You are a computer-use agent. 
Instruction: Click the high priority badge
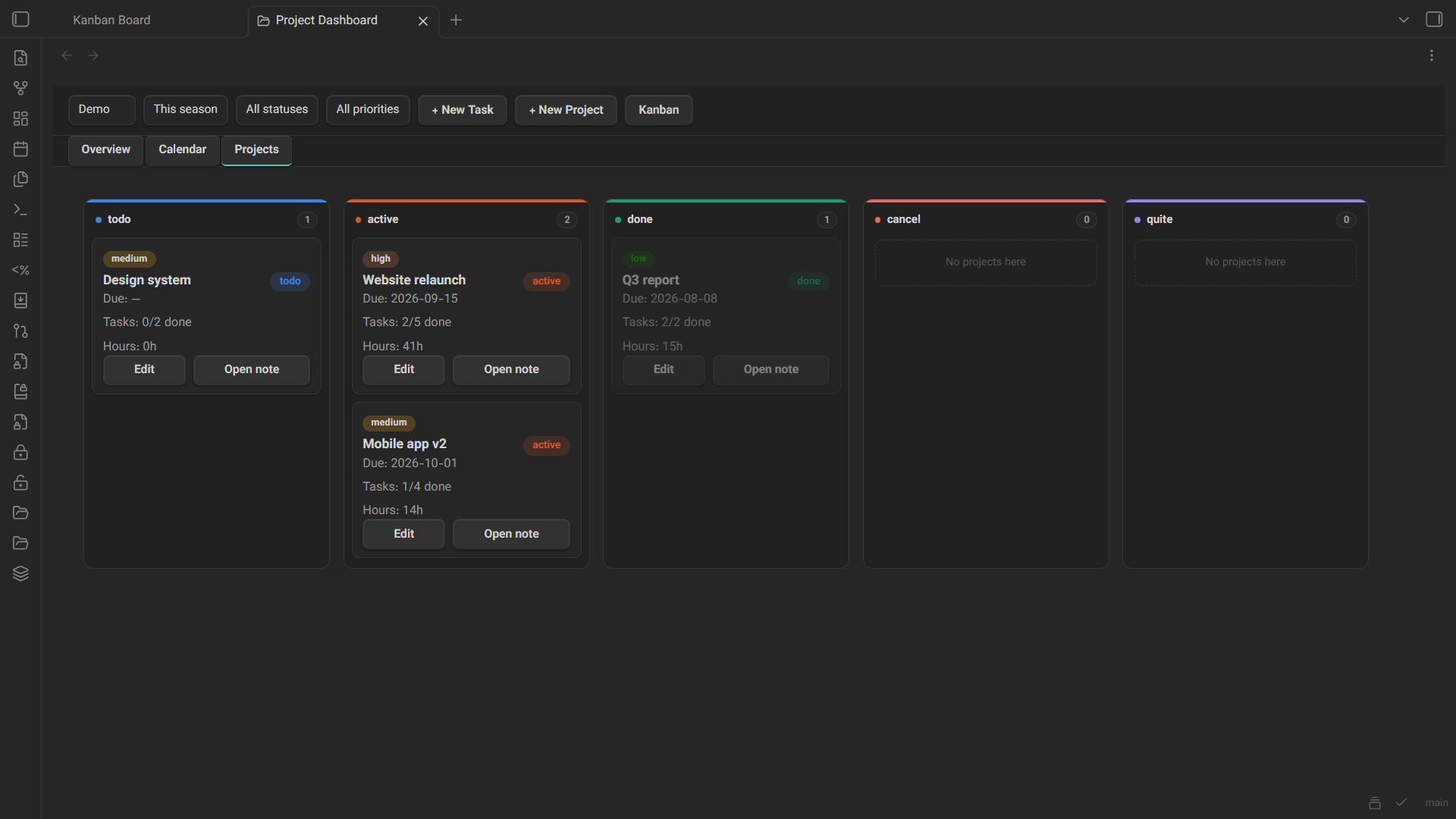click(x=381, y=259)
